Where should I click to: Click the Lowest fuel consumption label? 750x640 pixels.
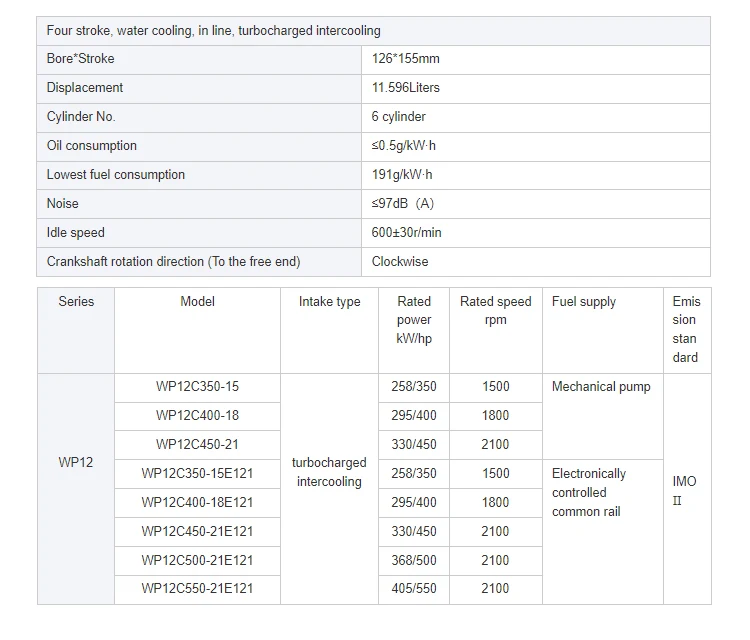pos(116,175)
